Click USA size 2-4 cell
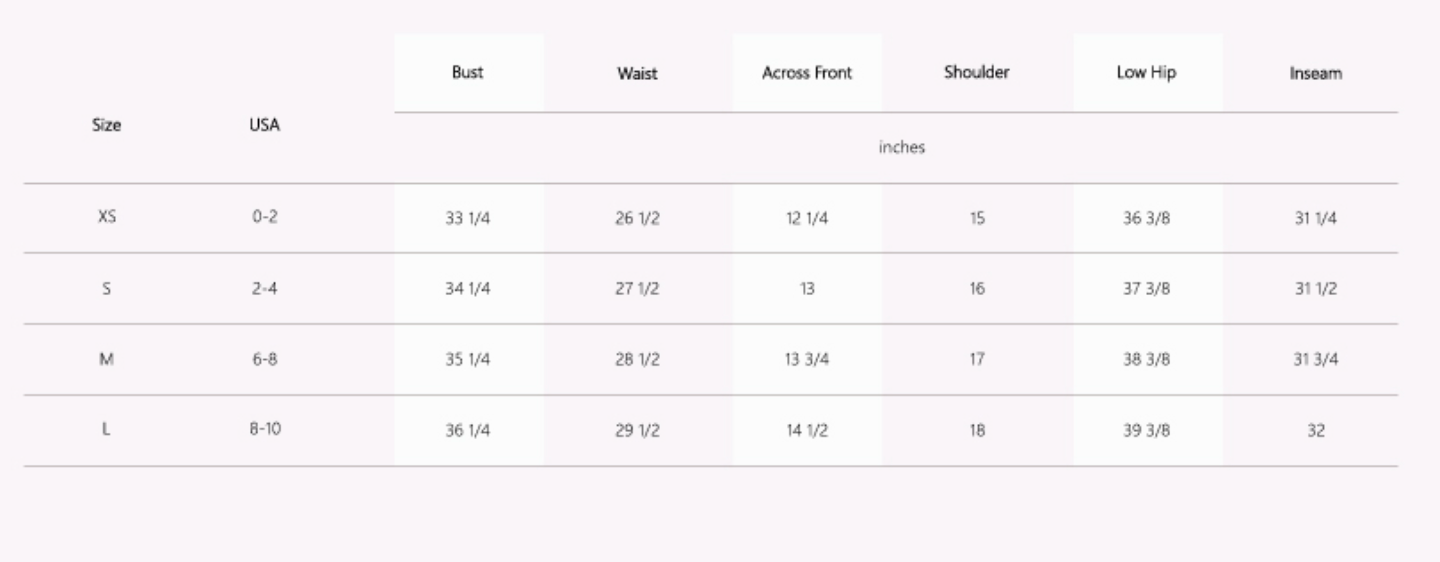This screenshot has height=562, width=1440. coord(264,289)
